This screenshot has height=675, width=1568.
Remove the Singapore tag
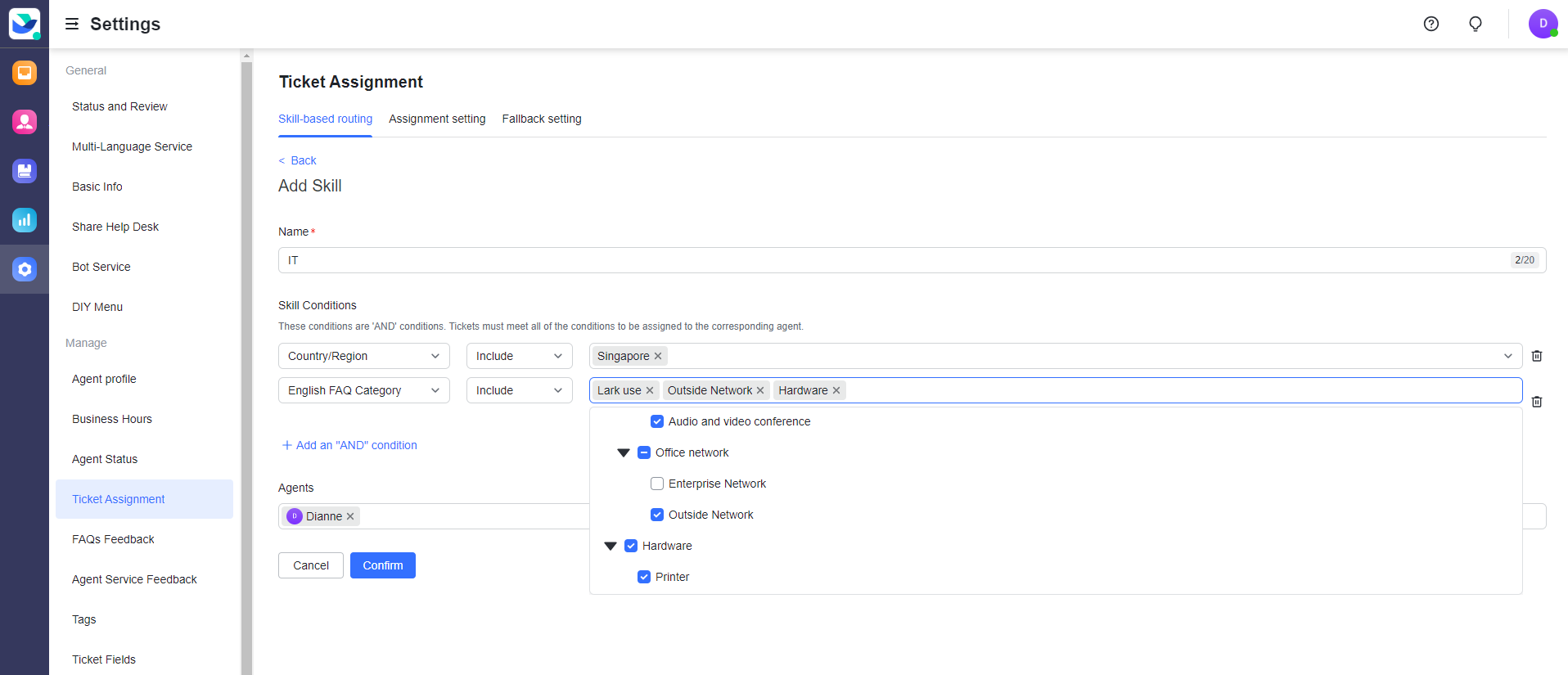click(658, 356)
